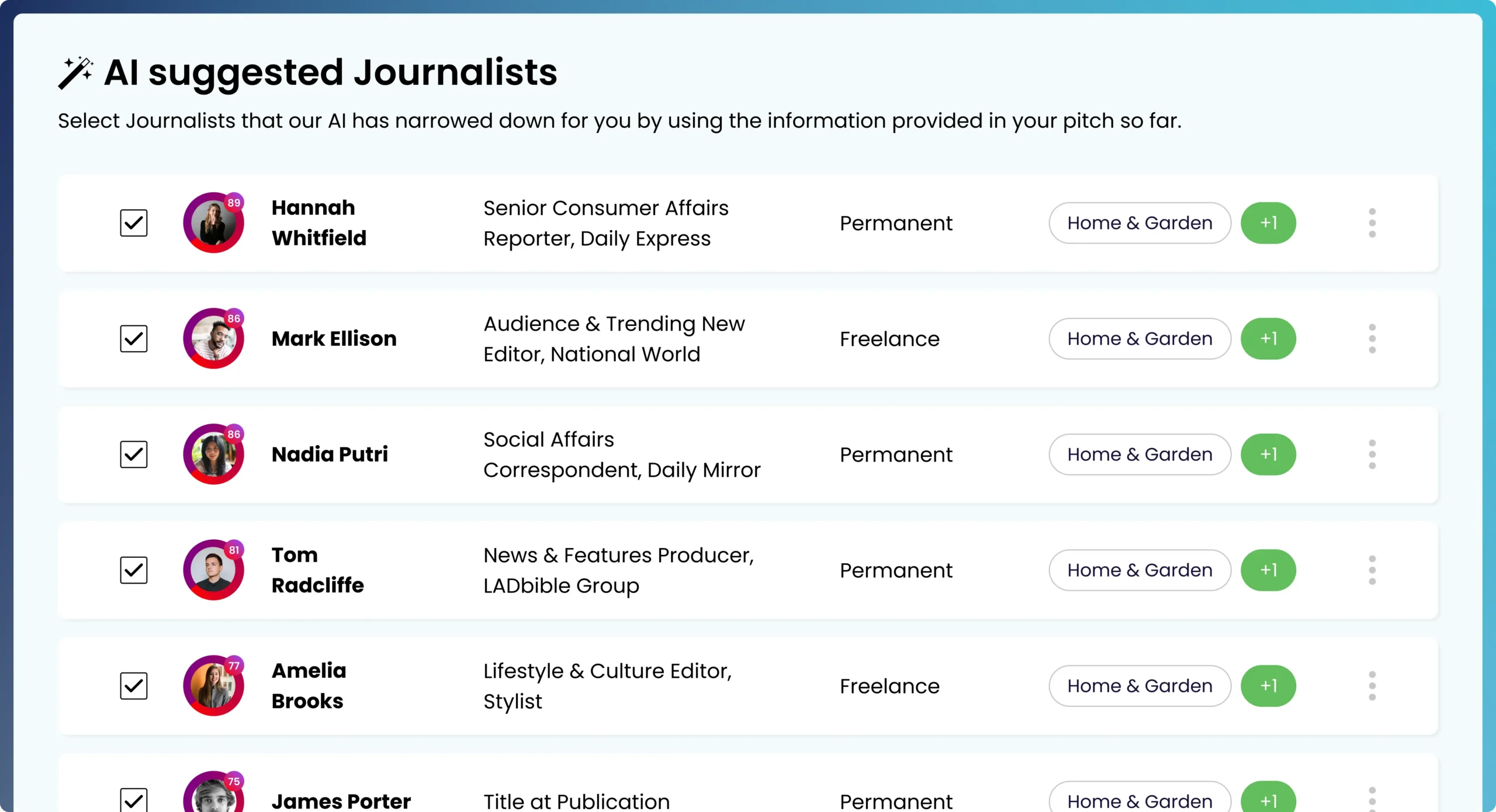Click Home & Garden tag on Tom Radcliffe
This screenshot has height=812, width=1496.
tap(1140, 570)
